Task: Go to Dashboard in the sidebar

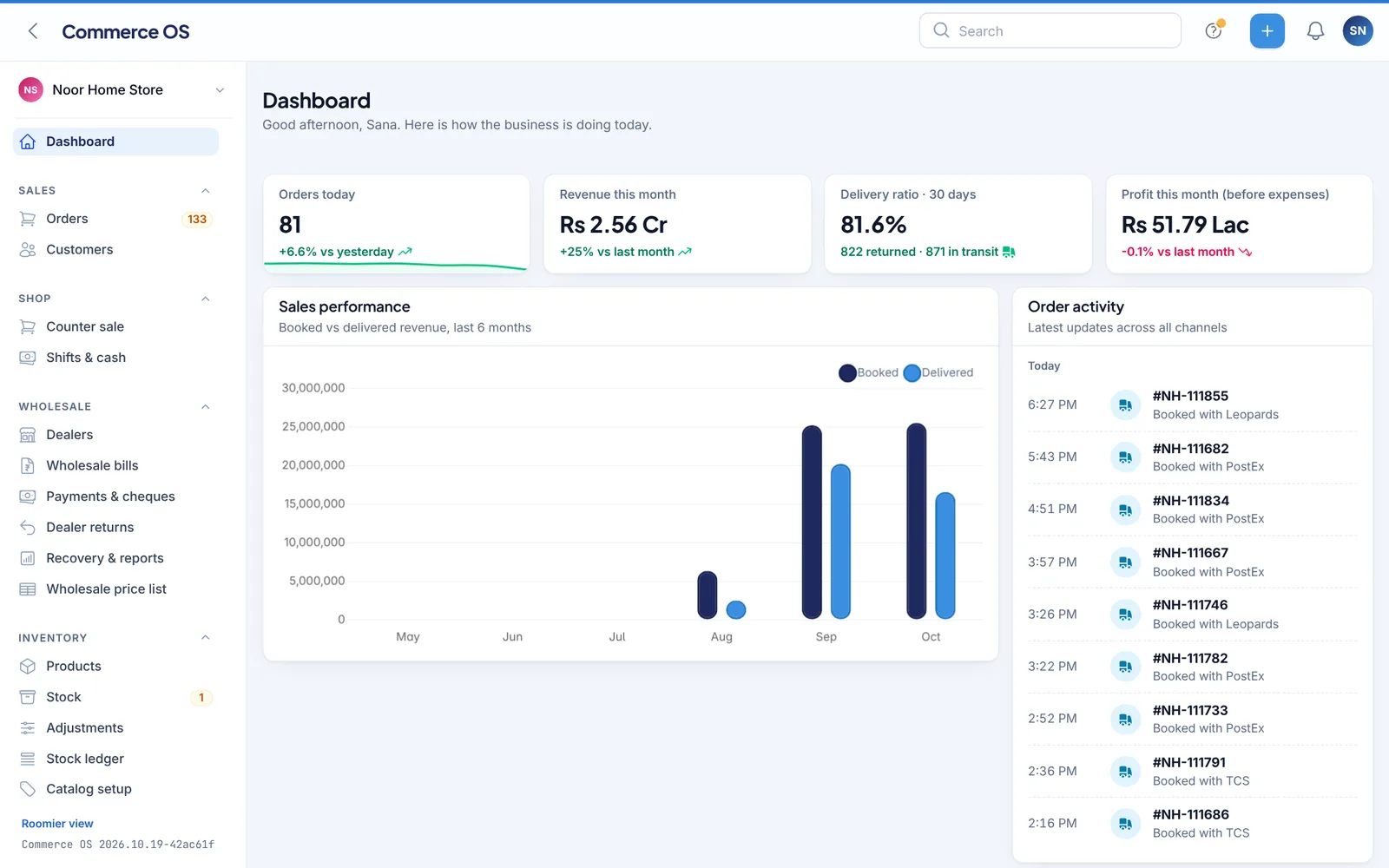Action: (115, 141)
